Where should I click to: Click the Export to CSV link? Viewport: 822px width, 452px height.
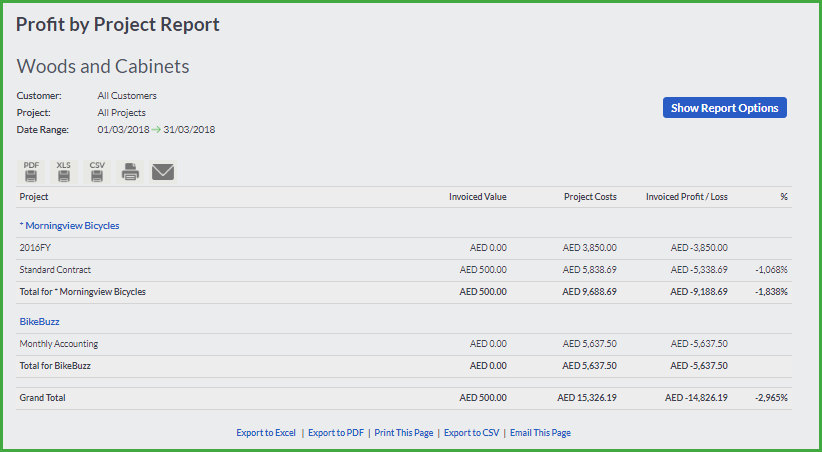[x=471, y=433]
